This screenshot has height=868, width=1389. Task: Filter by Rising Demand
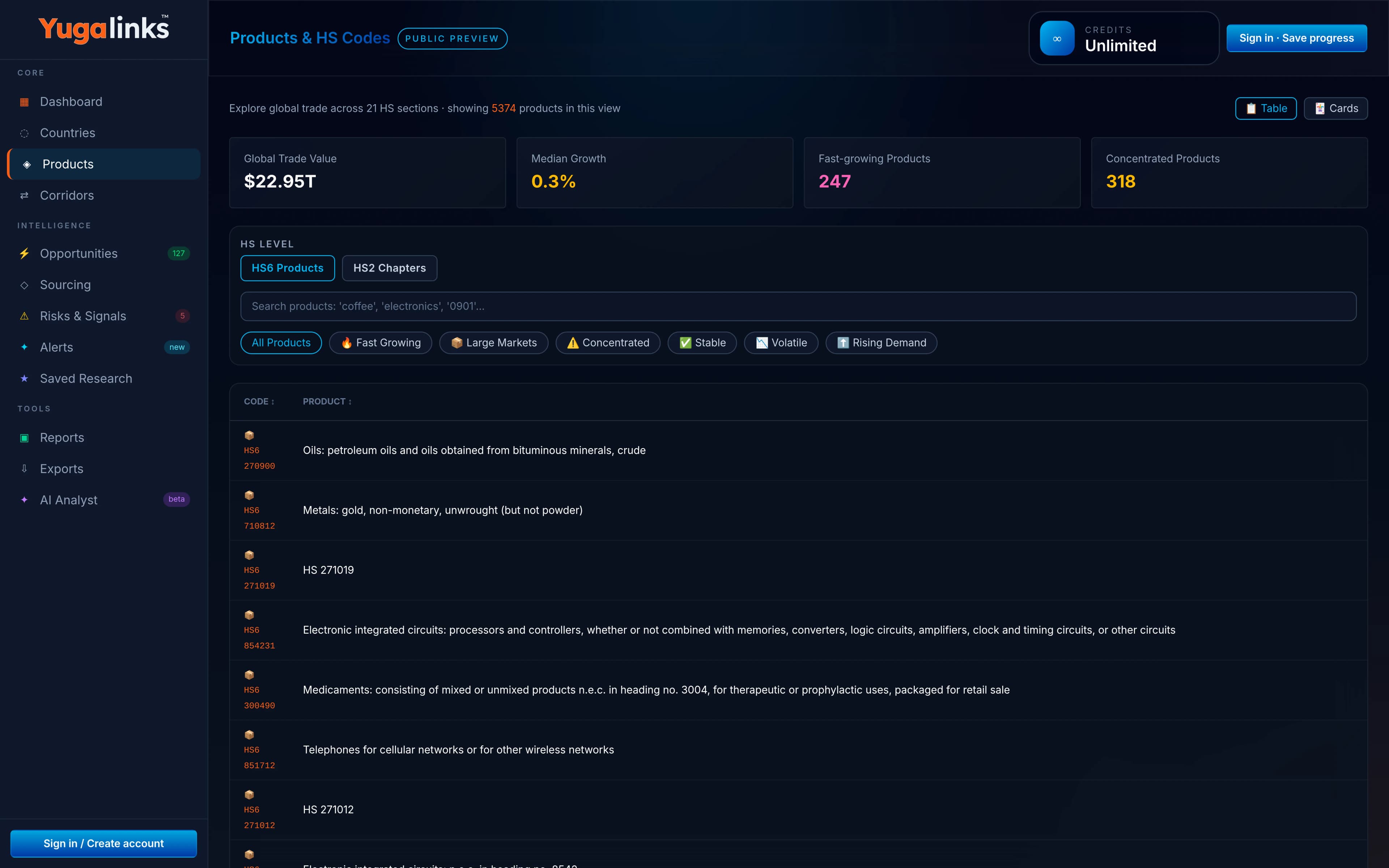click(x=881, y=343)
